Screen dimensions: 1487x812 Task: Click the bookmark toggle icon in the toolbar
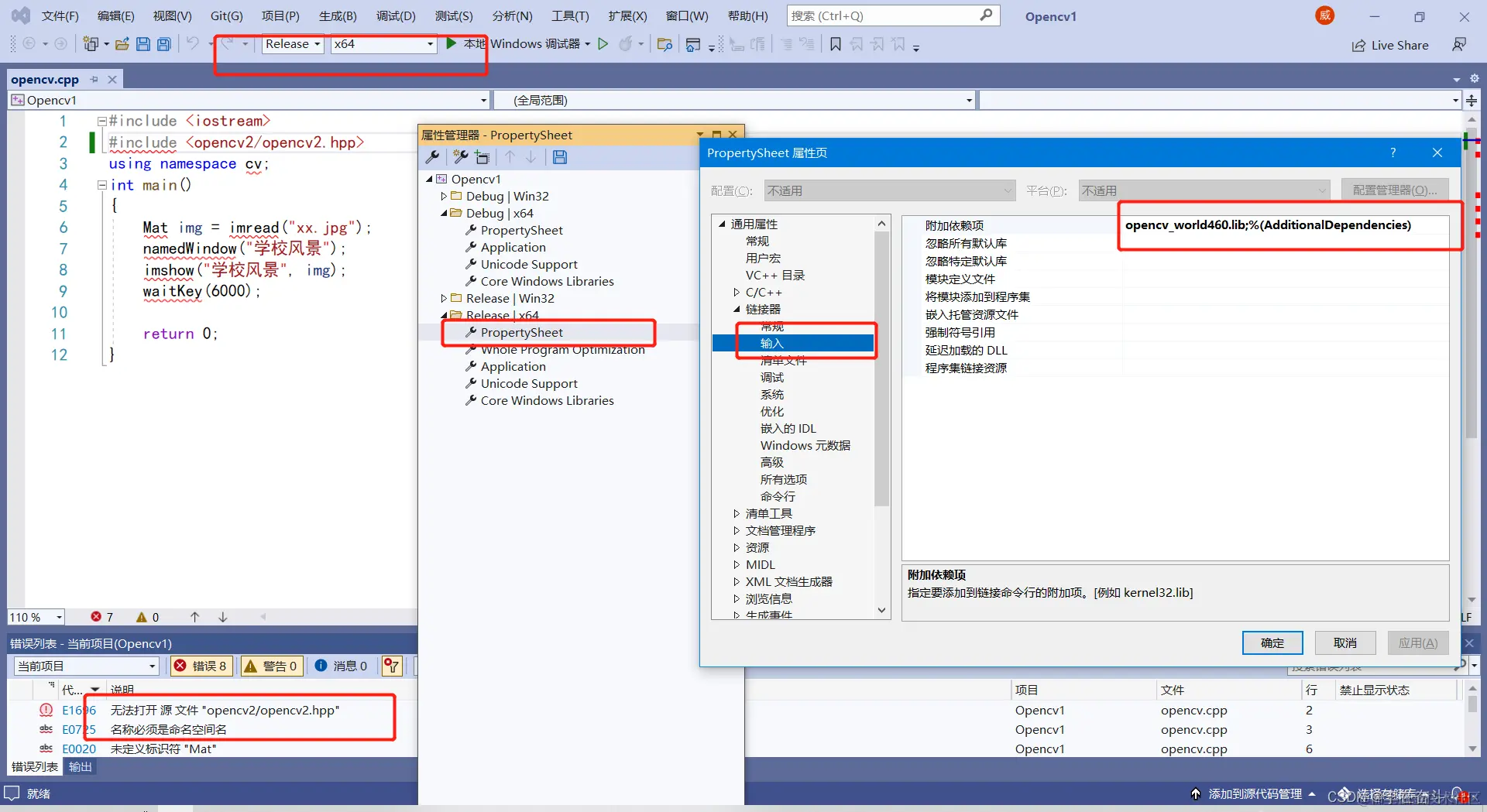pos(836,44)
